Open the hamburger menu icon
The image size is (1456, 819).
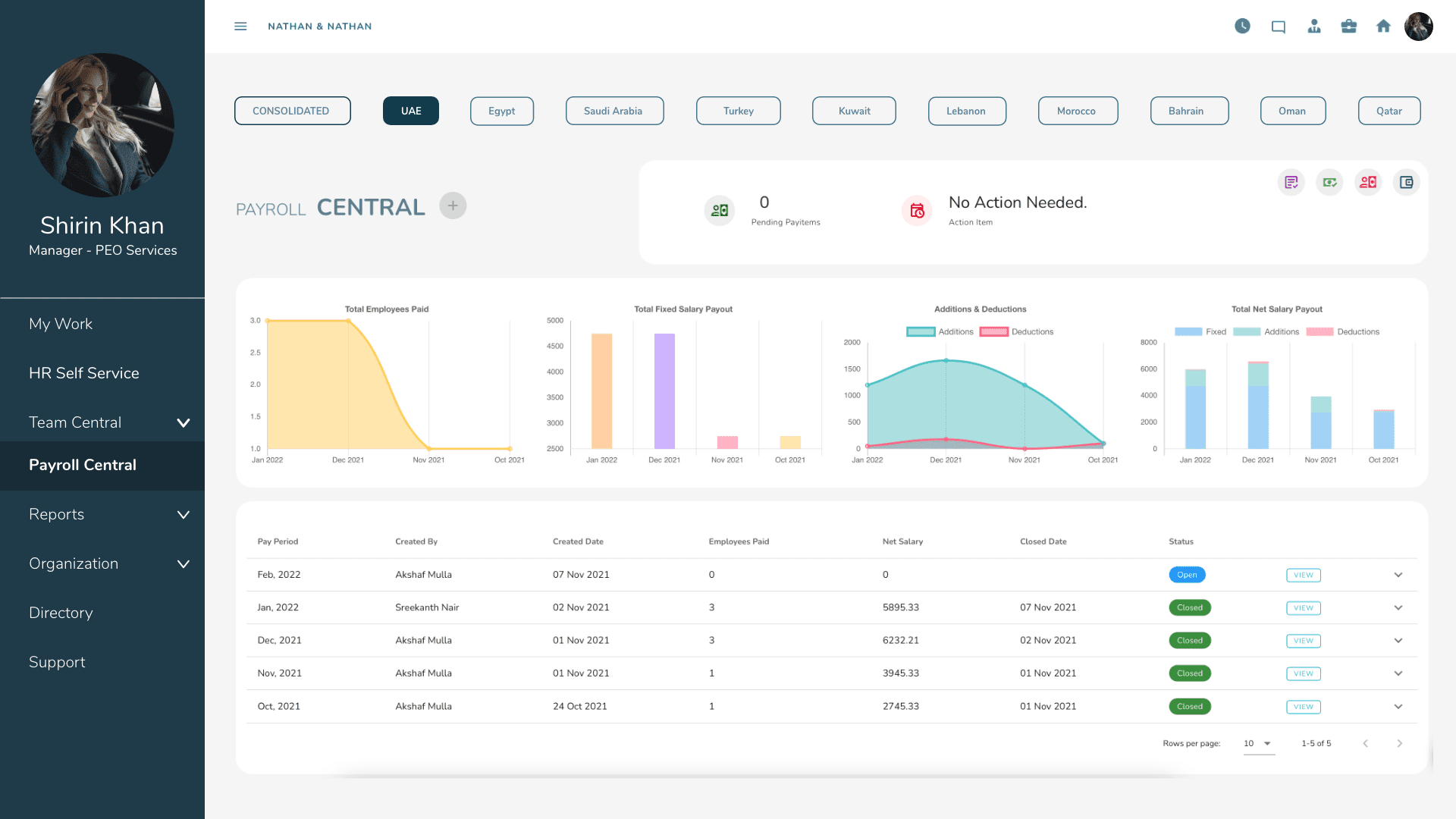(240, 27)
